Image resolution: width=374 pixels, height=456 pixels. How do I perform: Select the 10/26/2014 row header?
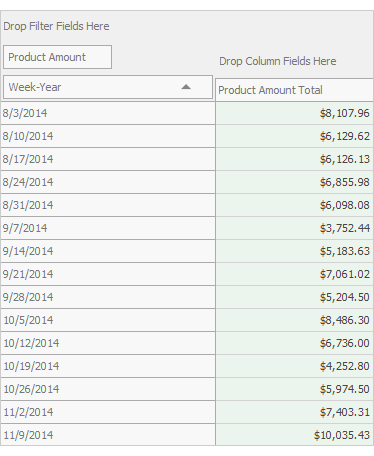108,389
